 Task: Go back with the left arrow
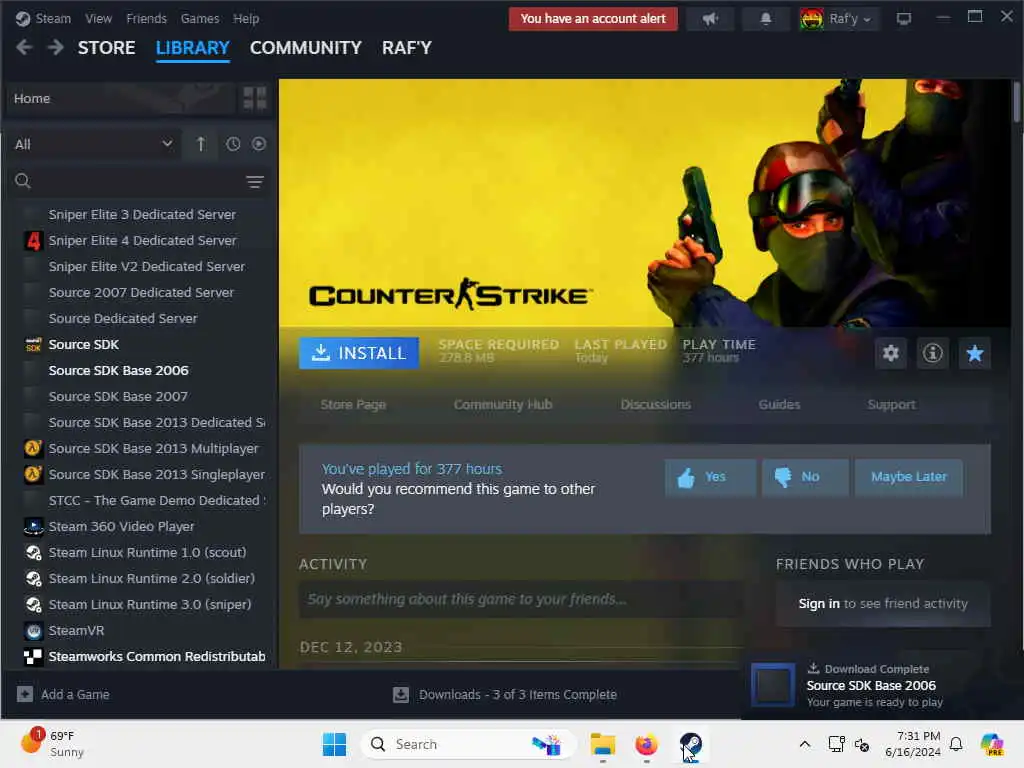coord(24,48)
